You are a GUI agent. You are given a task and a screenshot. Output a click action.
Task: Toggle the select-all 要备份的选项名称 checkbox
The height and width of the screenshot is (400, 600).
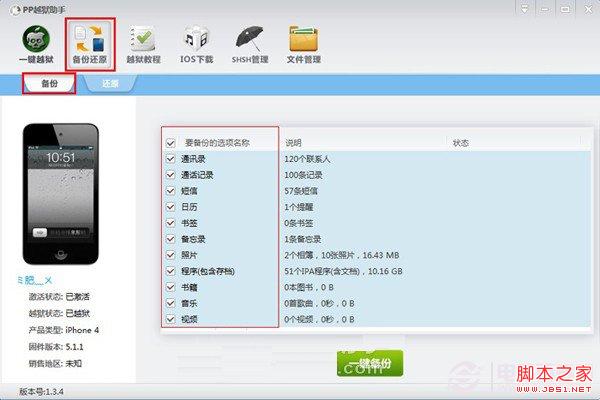pos(171,143)
